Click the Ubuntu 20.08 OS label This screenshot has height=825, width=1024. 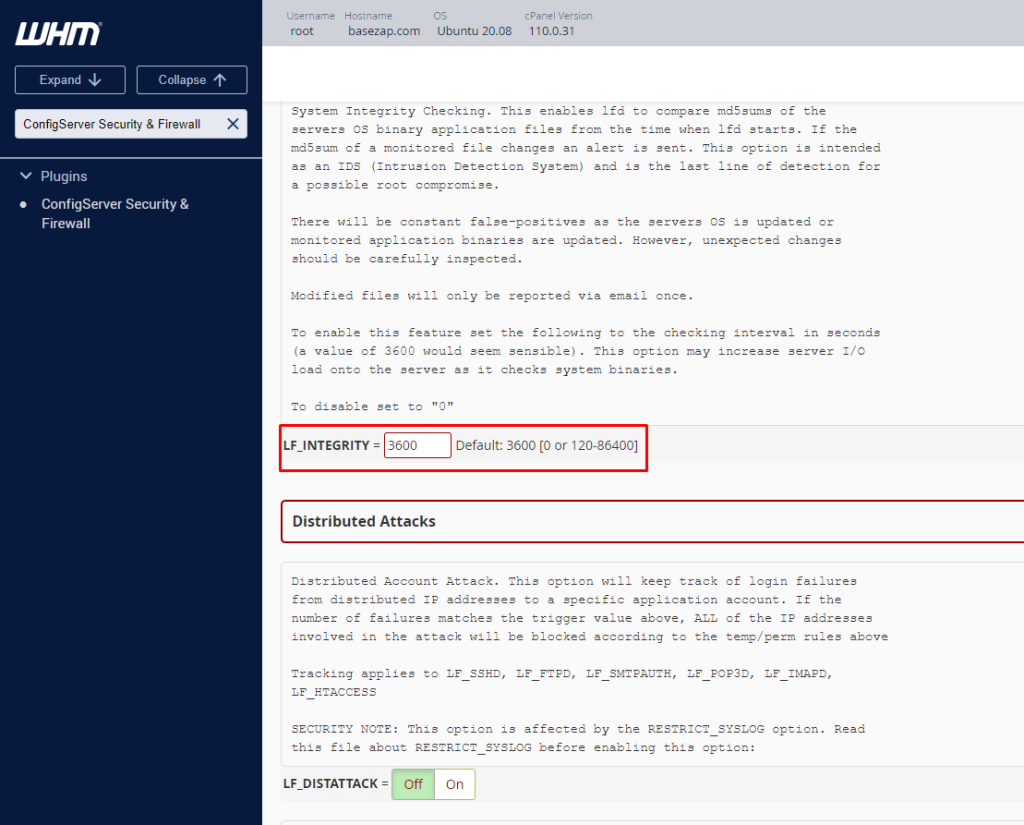474,31
